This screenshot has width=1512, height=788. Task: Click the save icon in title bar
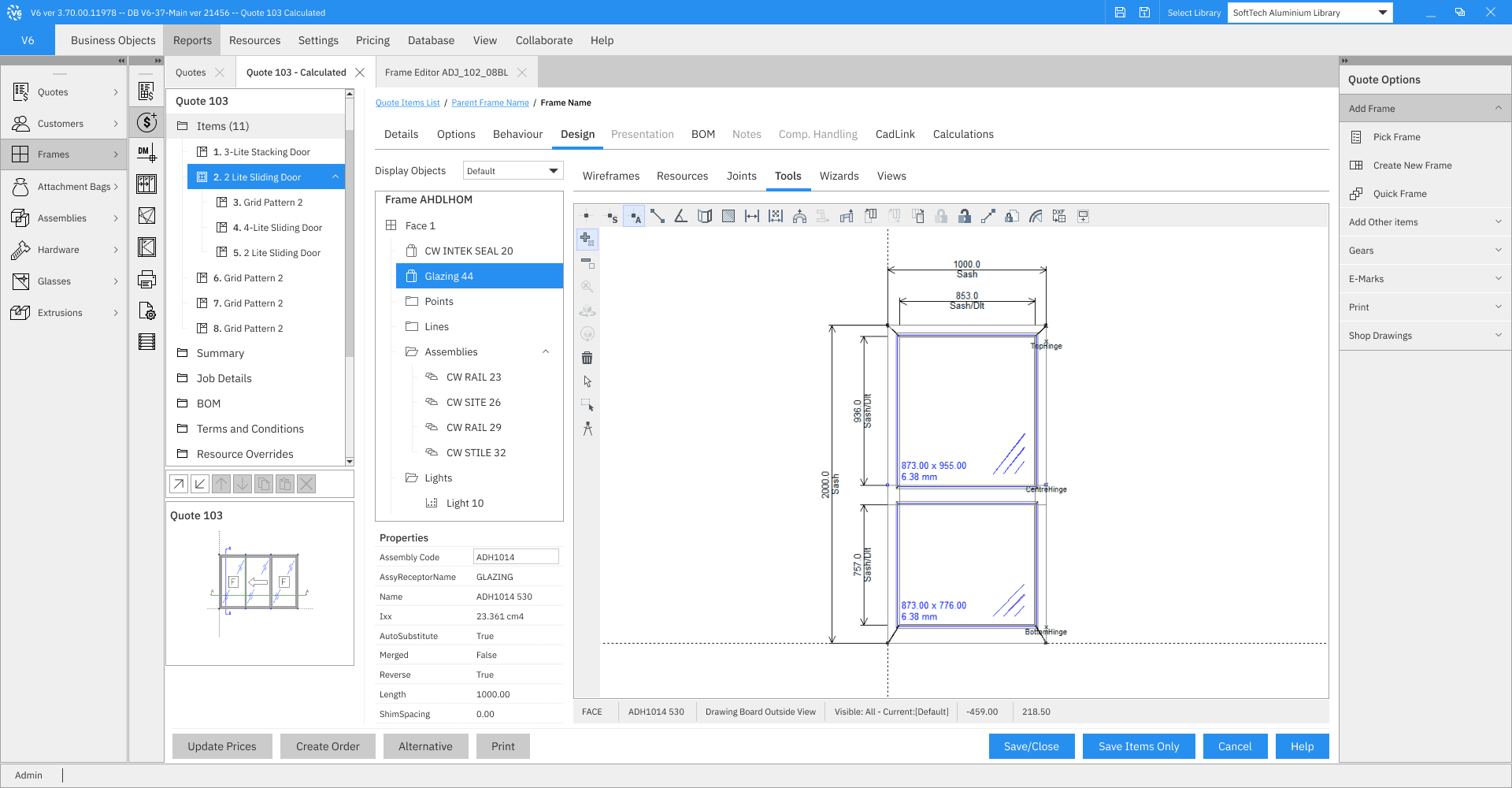point(1120,13)
